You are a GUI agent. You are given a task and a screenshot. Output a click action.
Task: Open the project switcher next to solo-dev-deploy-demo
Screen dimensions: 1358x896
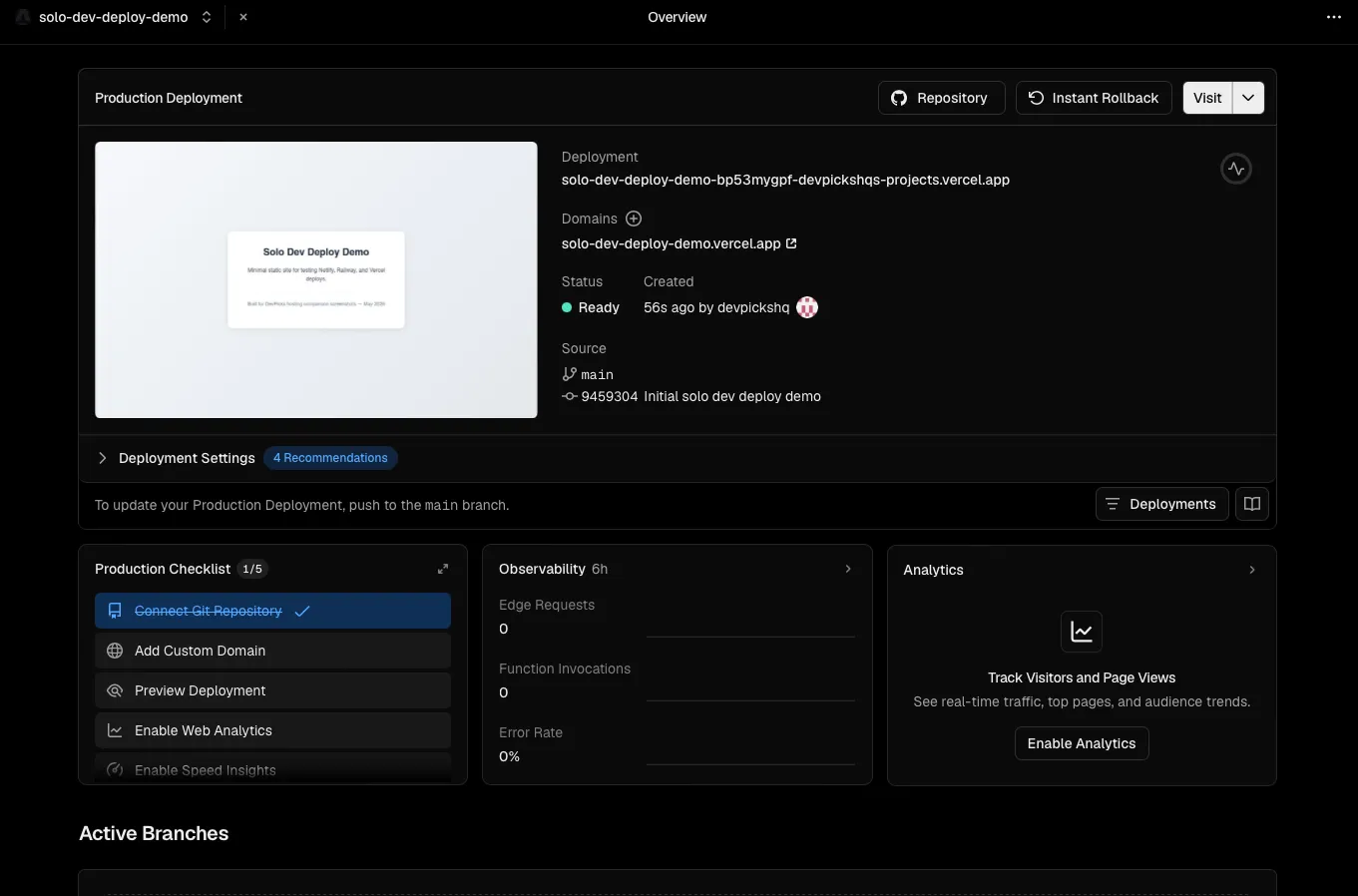click(207, 17)
